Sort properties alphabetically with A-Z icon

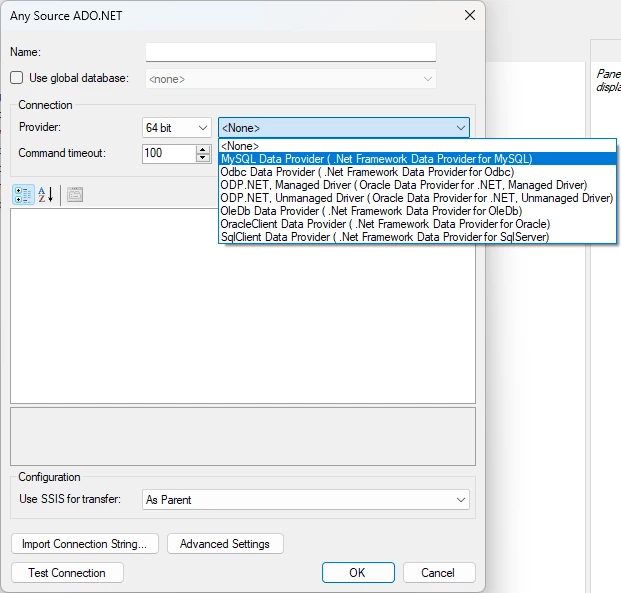pyautogui.click(x=46, y=195)
